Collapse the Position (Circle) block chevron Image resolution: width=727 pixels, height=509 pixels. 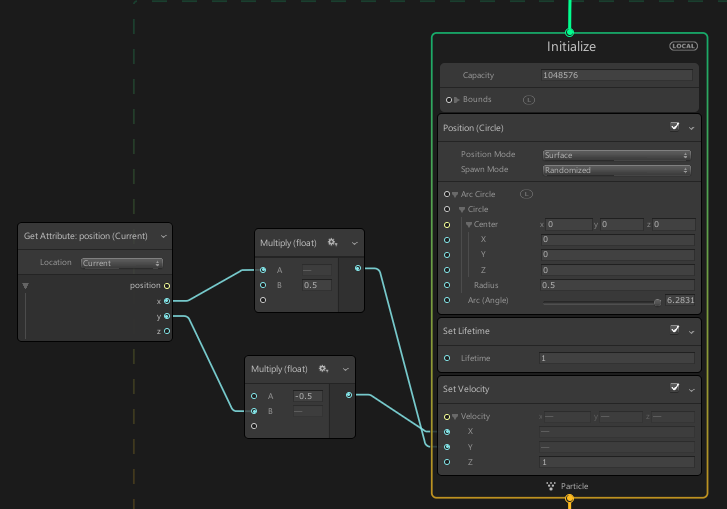click(691, 128)
